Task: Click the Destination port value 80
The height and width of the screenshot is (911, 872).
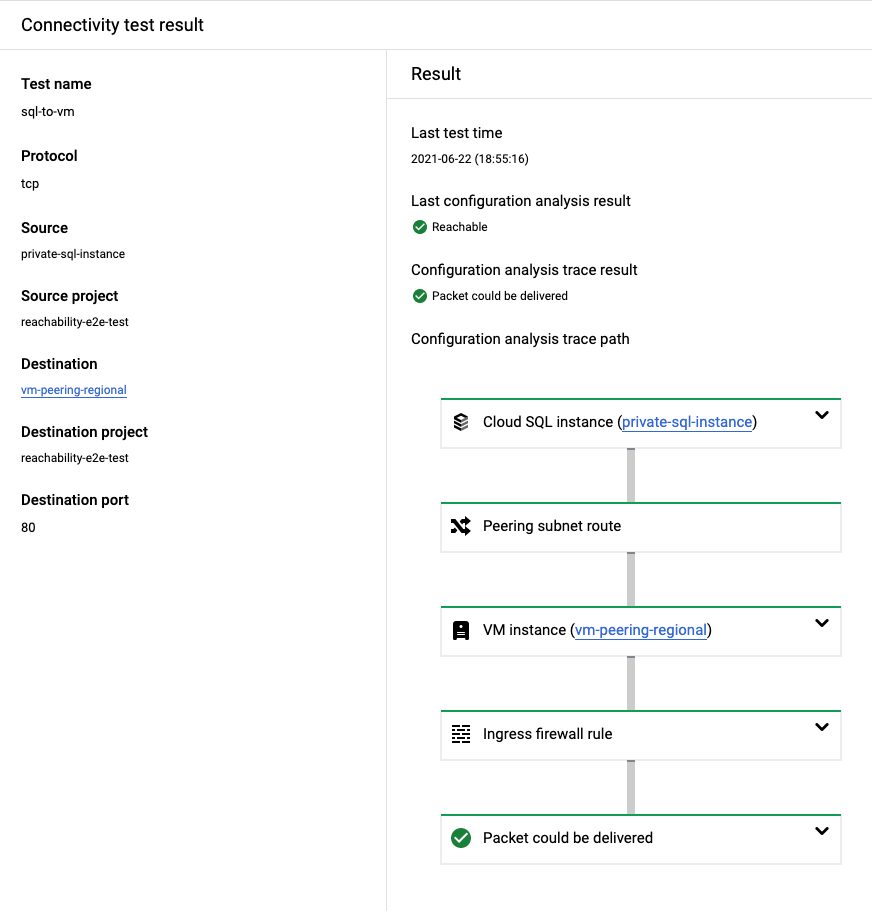Action: (28, 527)
